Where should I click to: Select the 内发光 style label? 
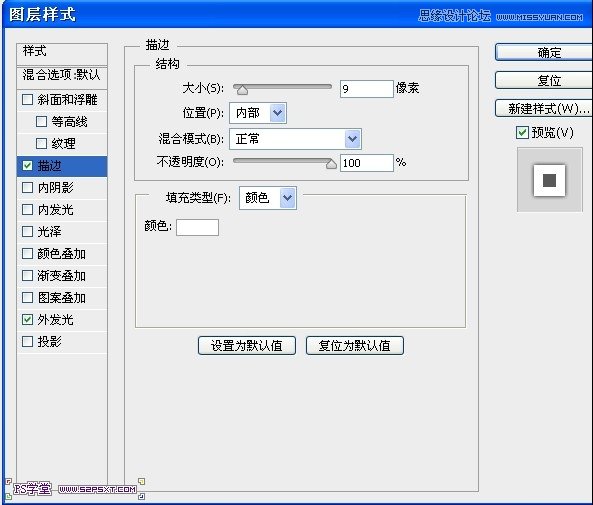click(56, 210)
